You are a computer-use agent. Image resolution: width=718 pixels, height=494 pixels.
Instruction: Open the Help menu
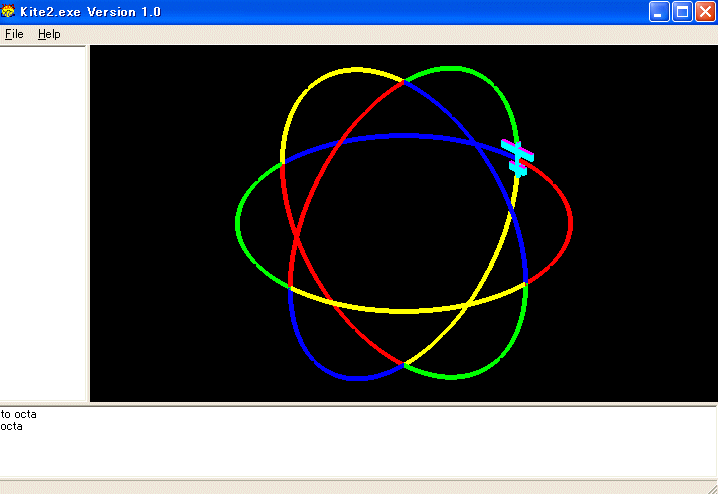[49, 34]
